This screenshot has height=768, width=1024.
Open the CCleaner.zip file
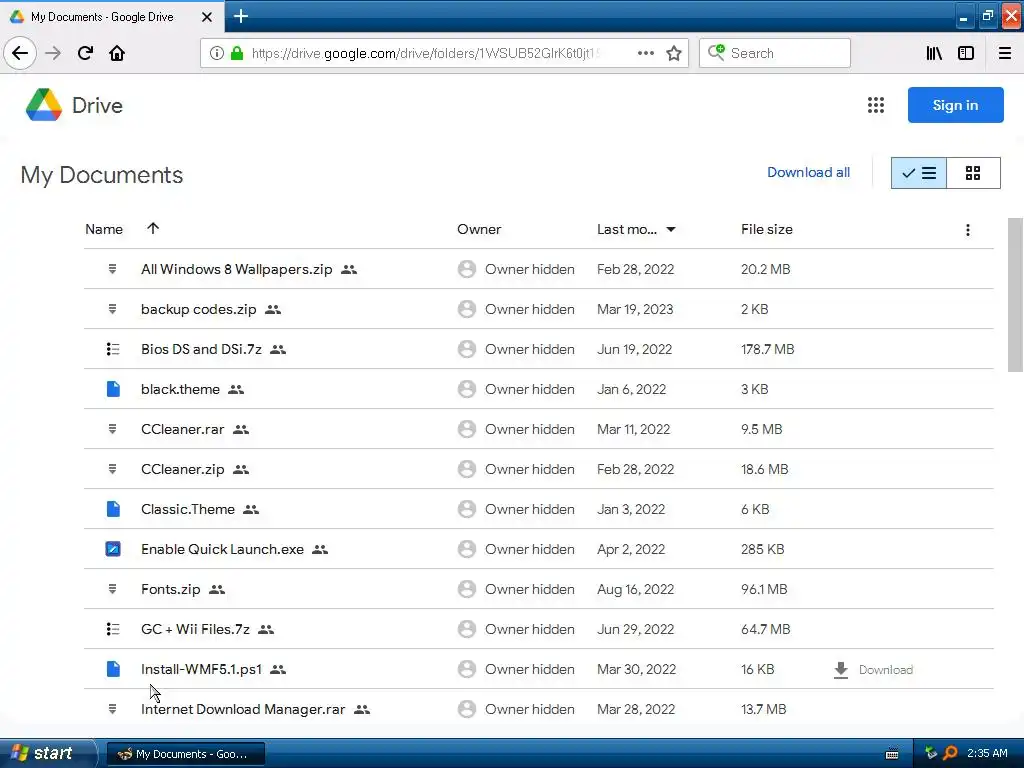183,469
